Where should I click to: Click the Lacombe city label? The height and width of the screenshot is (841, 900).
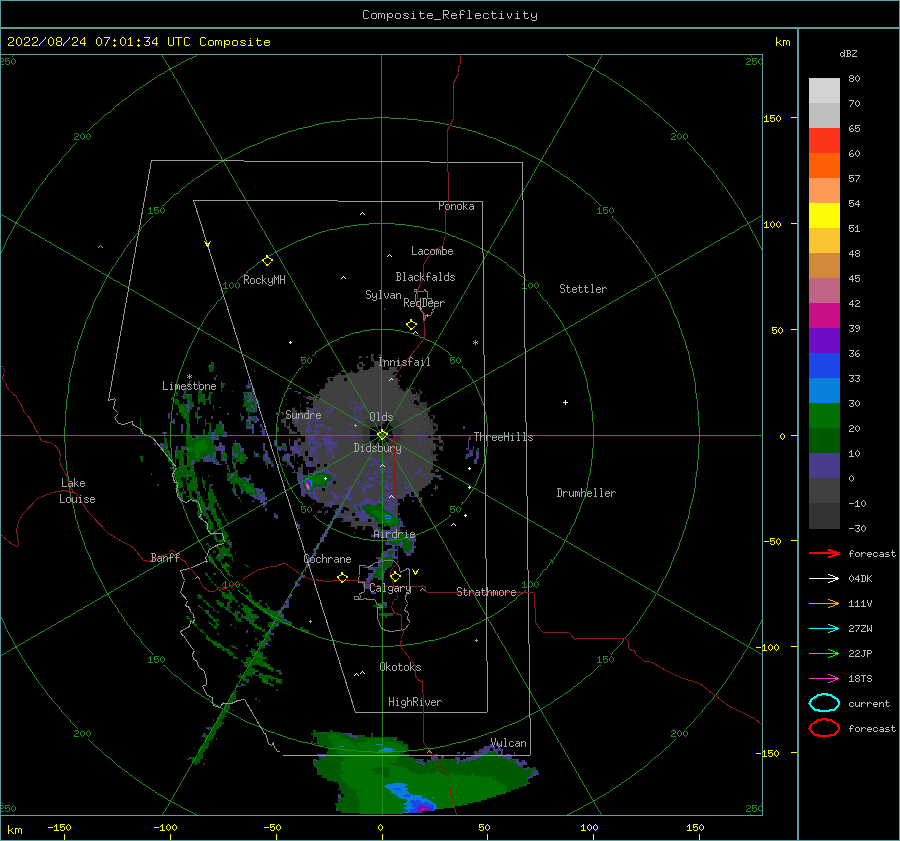pos(432,251)
